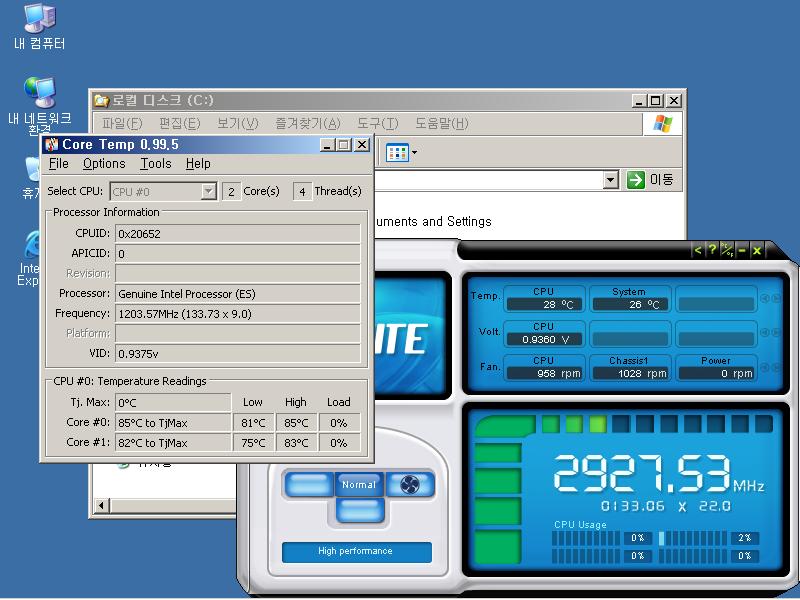800x600 pixels.
Task: Click the green X icon in monitoring utility
Action: [757, 251]
